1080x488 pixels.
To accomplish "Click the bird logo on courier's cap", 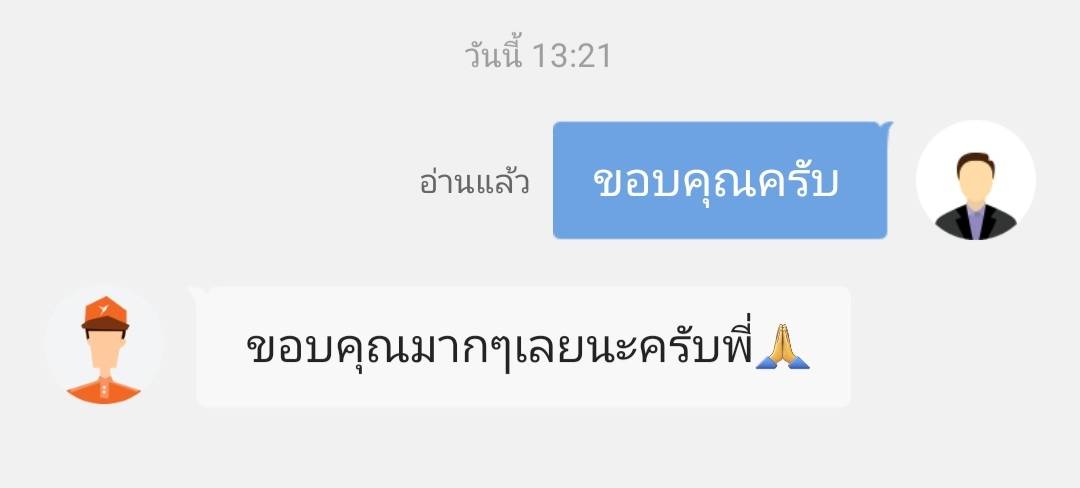I will pyautogui.click(x=104, y=308).
